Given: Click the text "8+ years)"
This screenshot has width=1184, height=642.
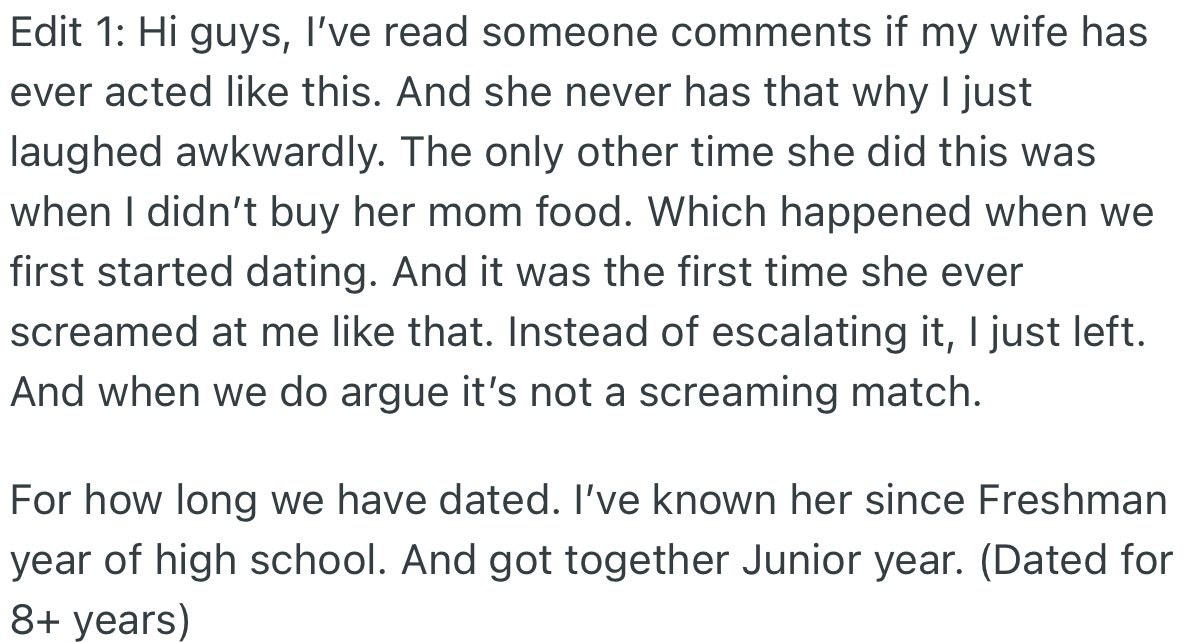Looking at the screenshot, I should (x=100, y=620).
